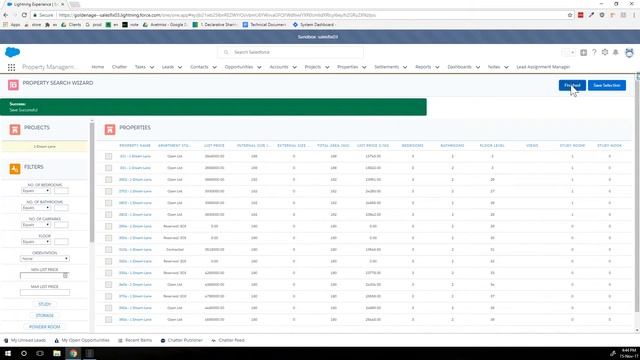Open My Unread Leads in utility bar
640x360 pixels.
pos(24,340)
